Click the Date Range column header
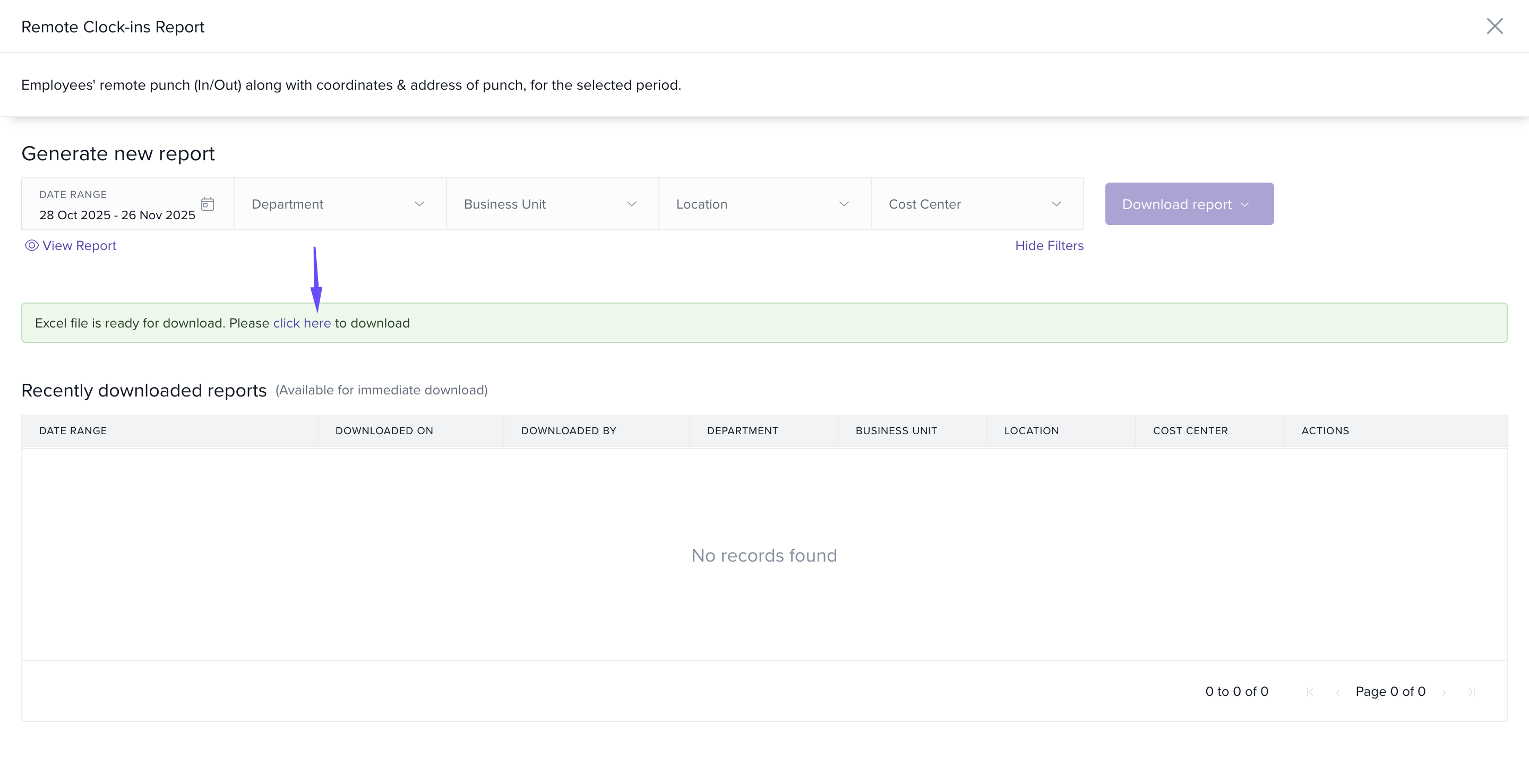Viewport: 1529px width, 784px height. pos(73,431)
